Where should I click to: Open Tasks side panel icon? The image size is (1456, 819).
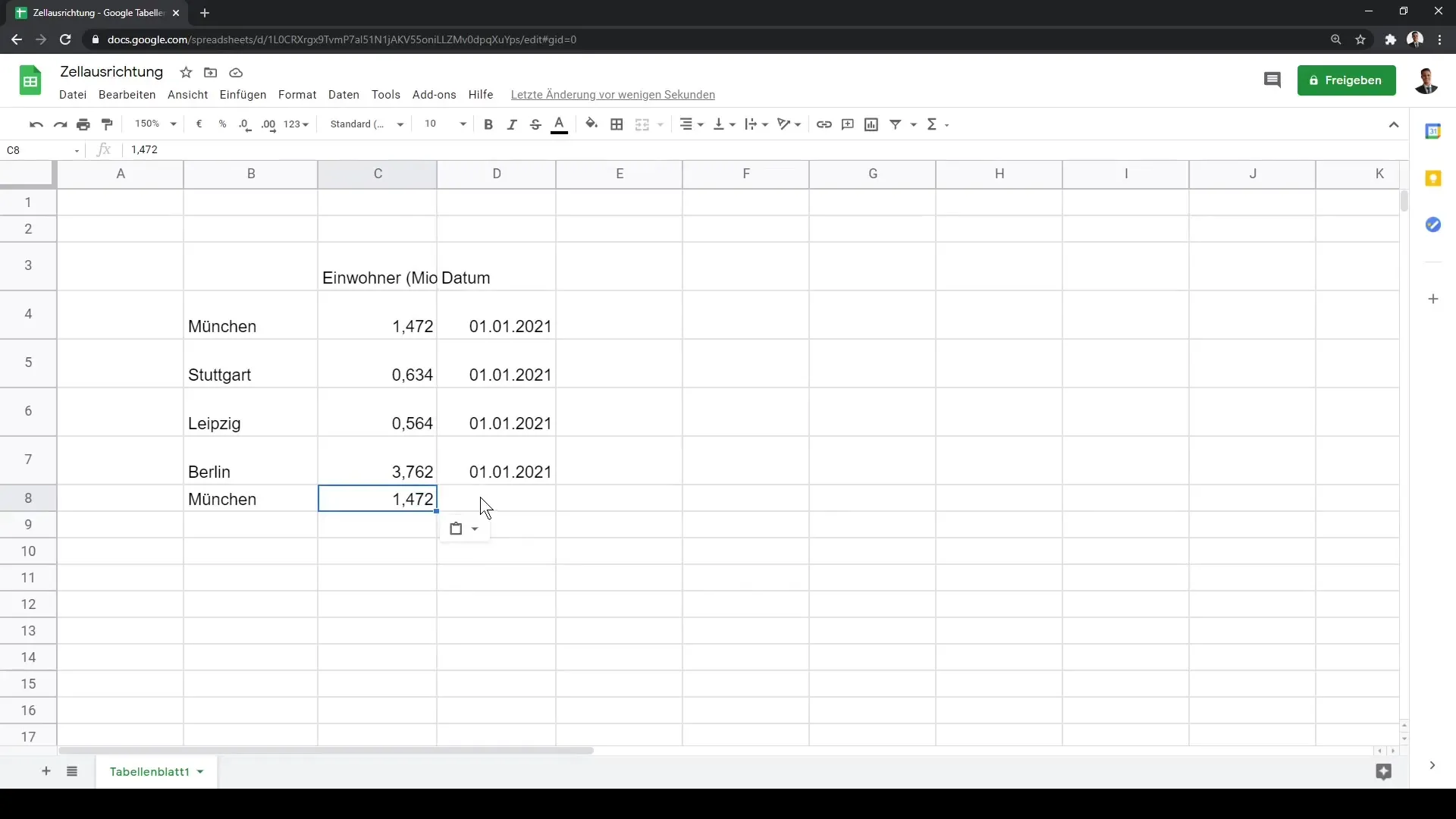tap(1433, 224)
